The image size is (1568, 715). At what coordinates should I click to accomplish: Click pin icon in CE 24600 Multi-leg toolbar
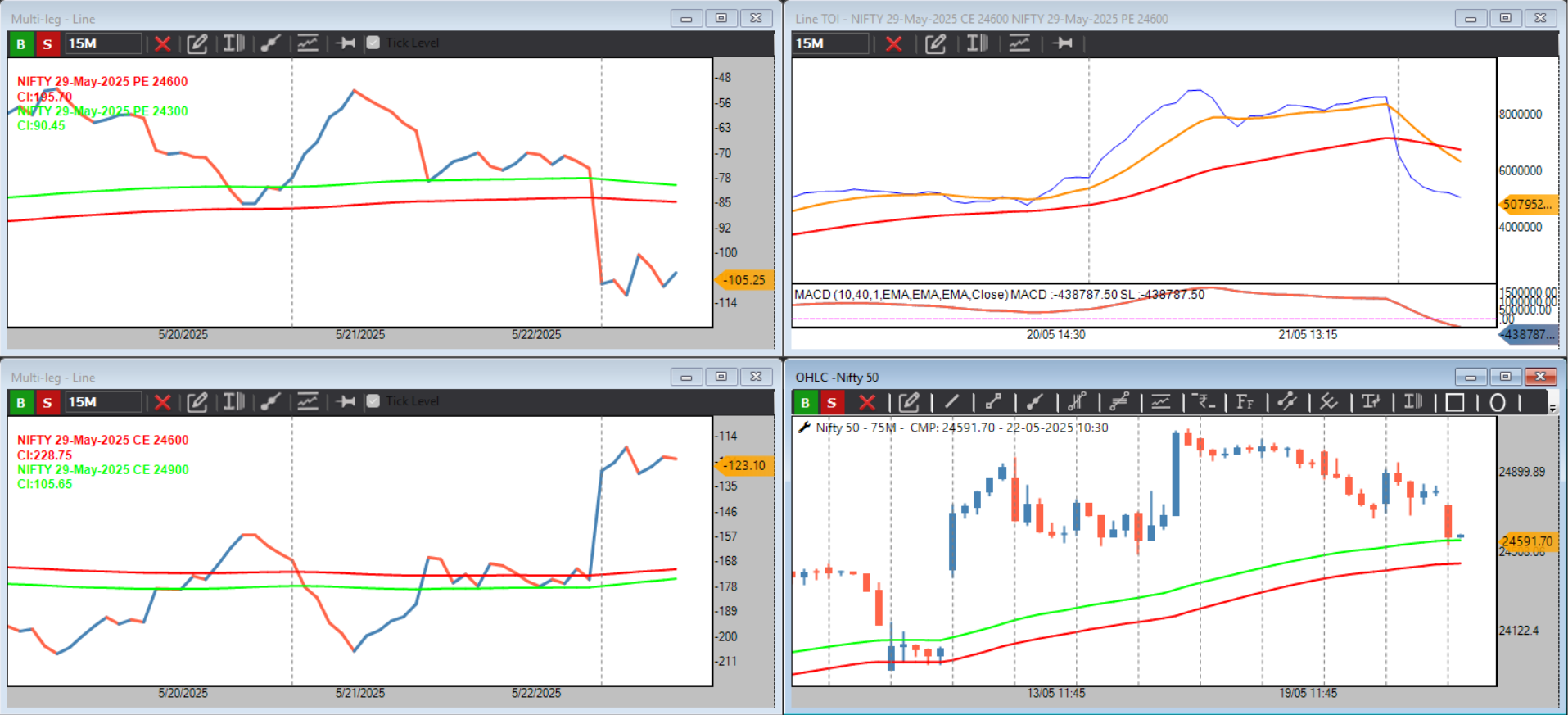click(346, 401)
